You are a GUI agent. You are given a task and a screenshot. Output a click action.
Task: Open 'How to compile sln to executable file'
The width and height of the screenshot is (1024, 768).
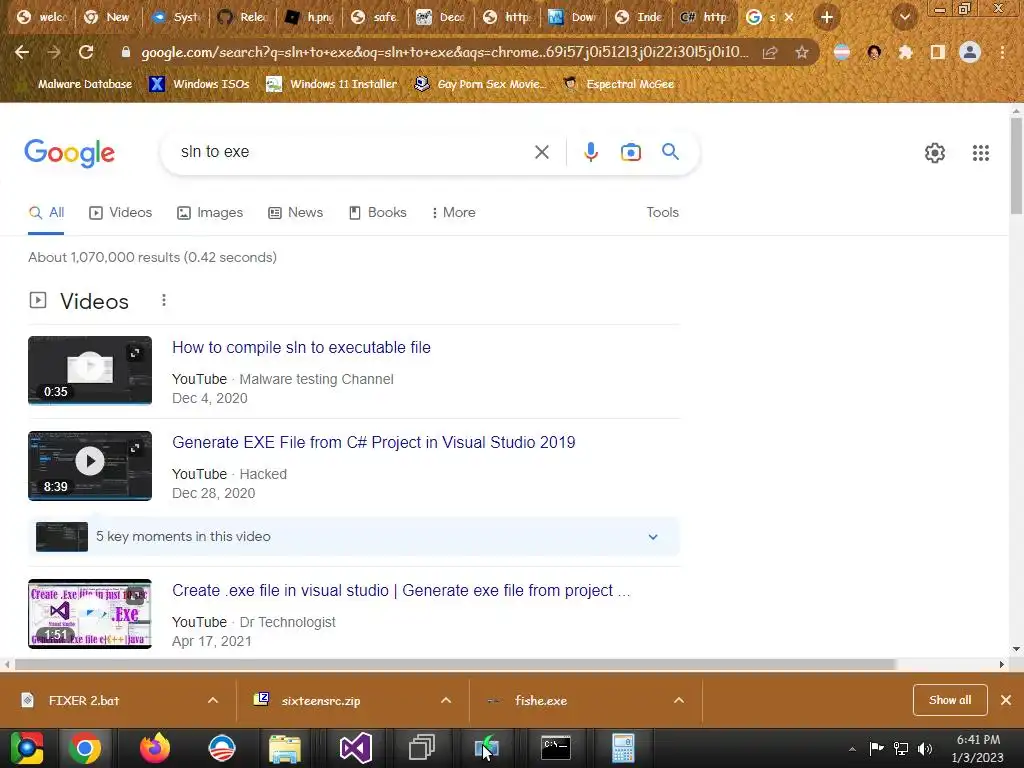pyautogui.click(x=301, y=347)
